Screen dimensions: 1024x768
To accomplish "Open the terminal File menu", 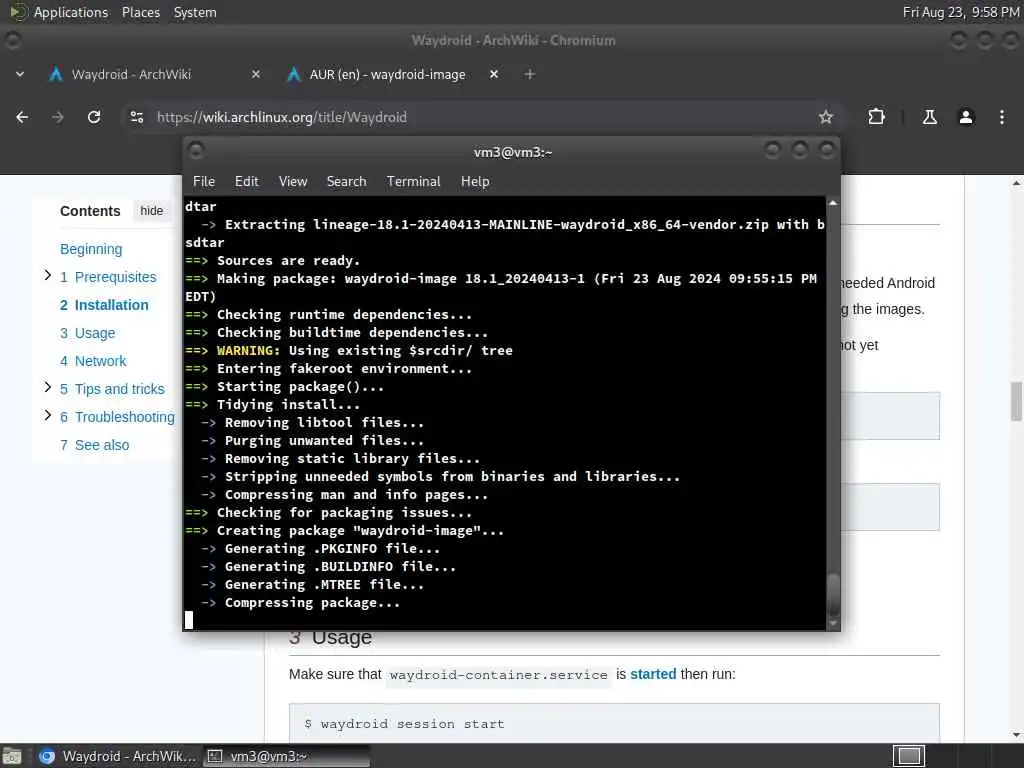I will (204, 182).
